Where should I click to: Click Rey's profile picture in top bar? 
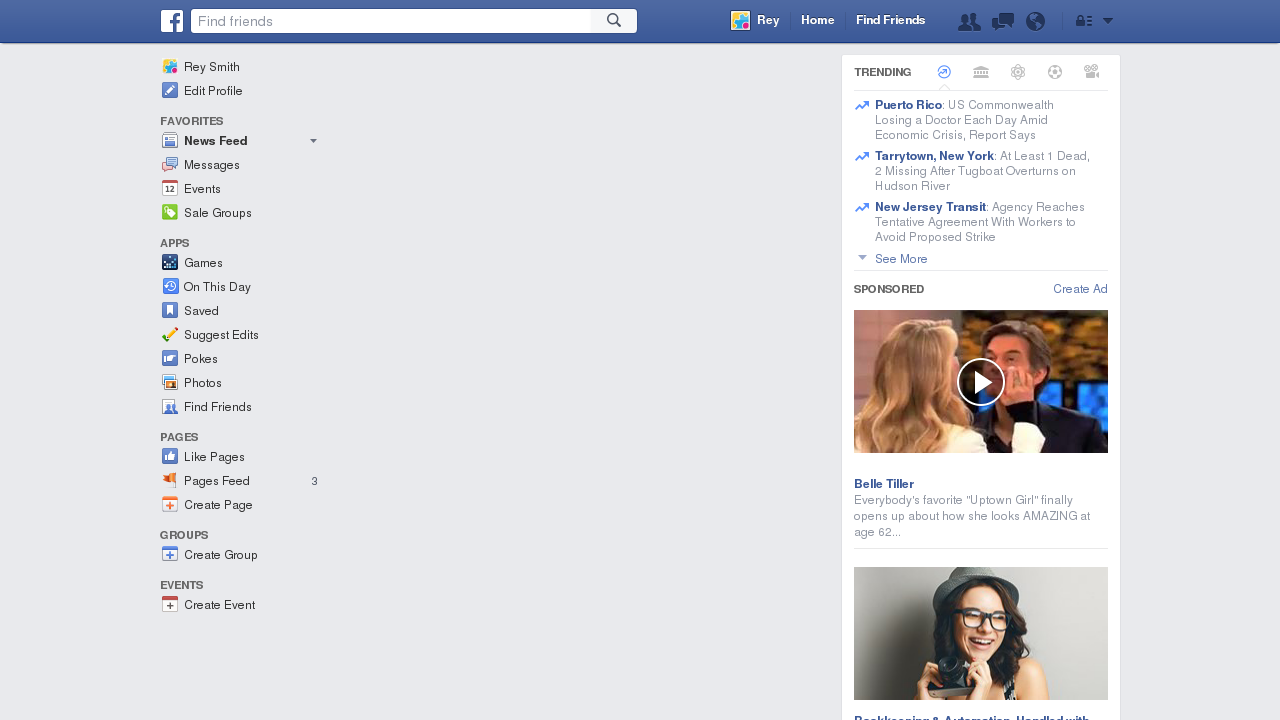[740, 21]
